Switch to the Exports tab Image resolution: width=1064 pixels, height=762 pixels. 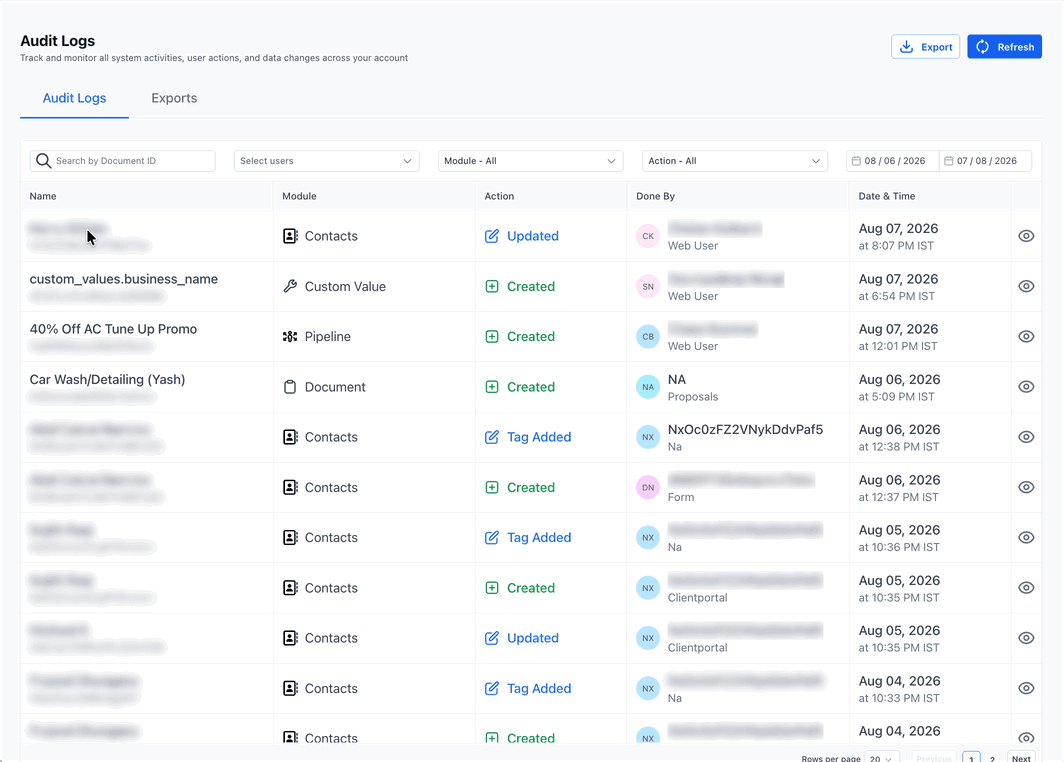click(174, 98)
